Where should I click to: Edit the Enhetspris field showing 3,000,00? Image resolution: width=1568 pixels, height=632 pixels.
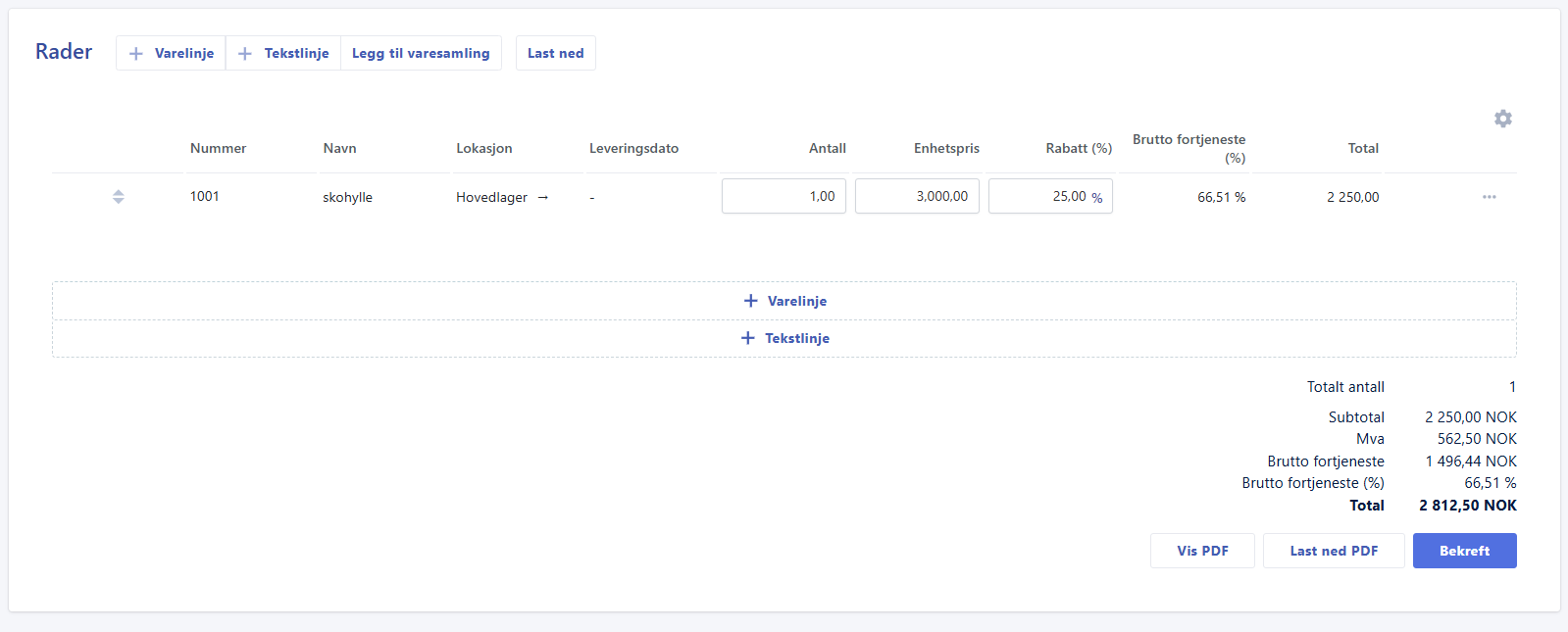(917, 196)
